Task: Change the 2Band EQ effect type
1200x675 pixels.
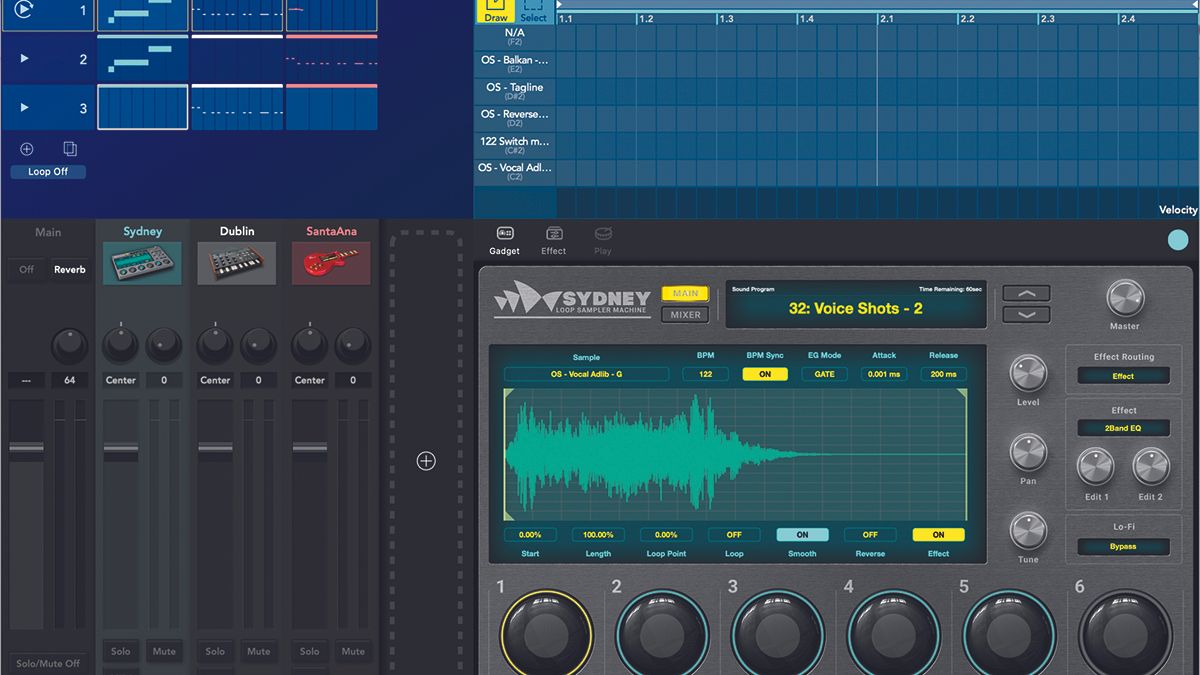Action: point(1122,427)
